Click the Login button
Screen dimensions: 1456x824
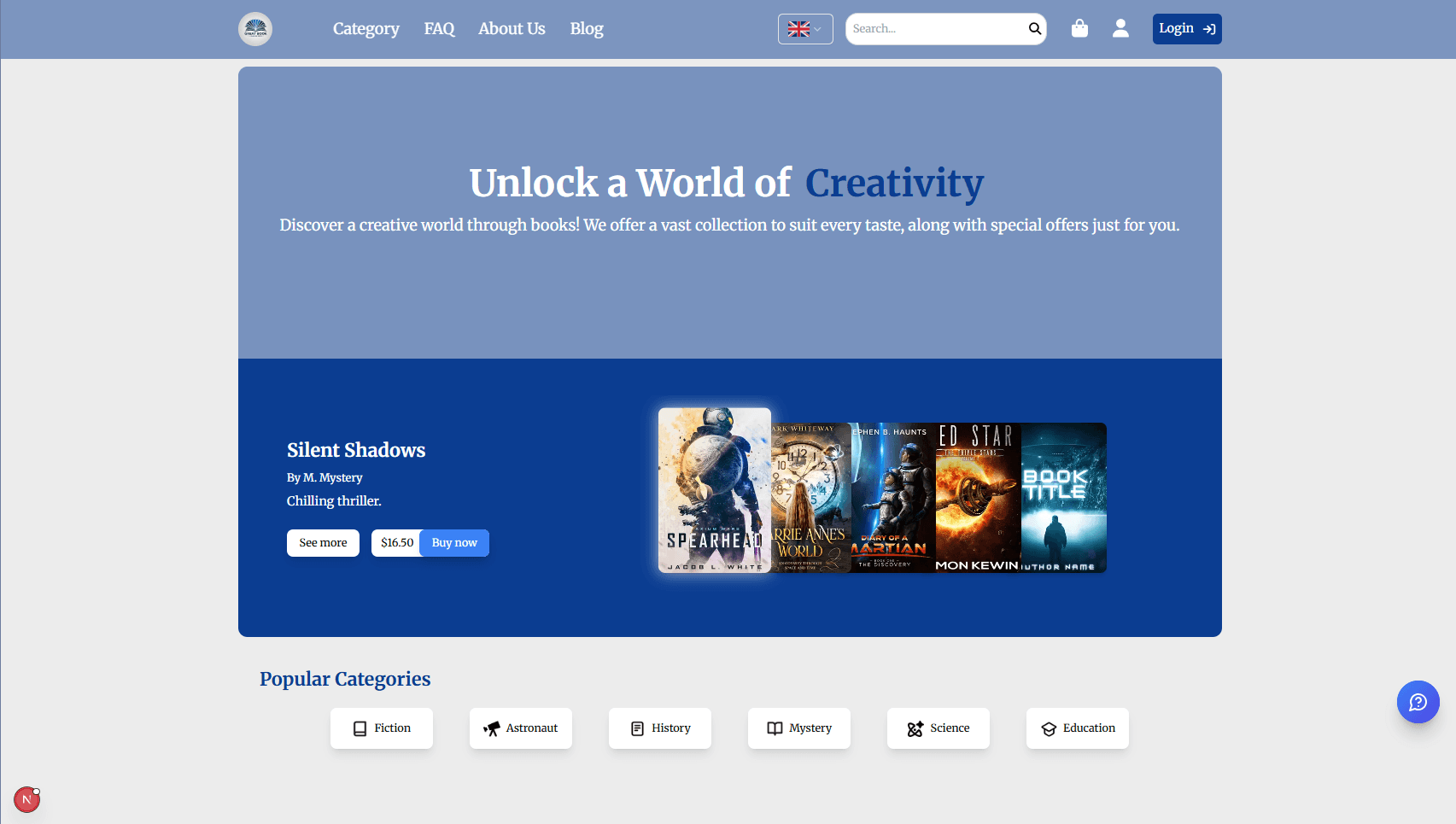1186,28
